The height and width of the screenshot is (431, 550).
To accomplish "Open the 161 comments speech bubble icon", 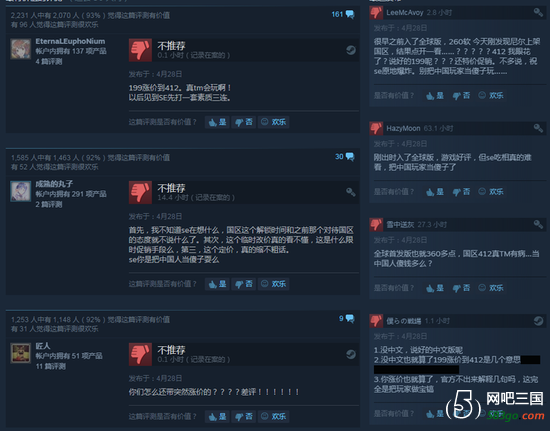I will click(350, 14).
